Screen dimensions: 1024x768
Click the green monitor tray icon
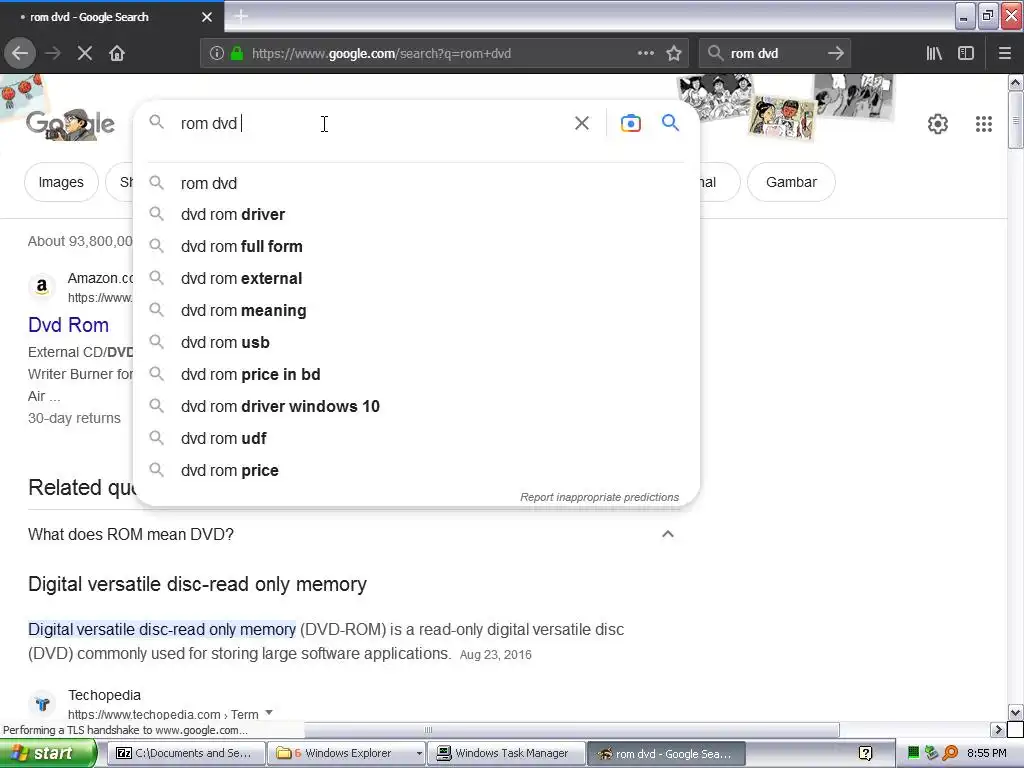point(913,753)
